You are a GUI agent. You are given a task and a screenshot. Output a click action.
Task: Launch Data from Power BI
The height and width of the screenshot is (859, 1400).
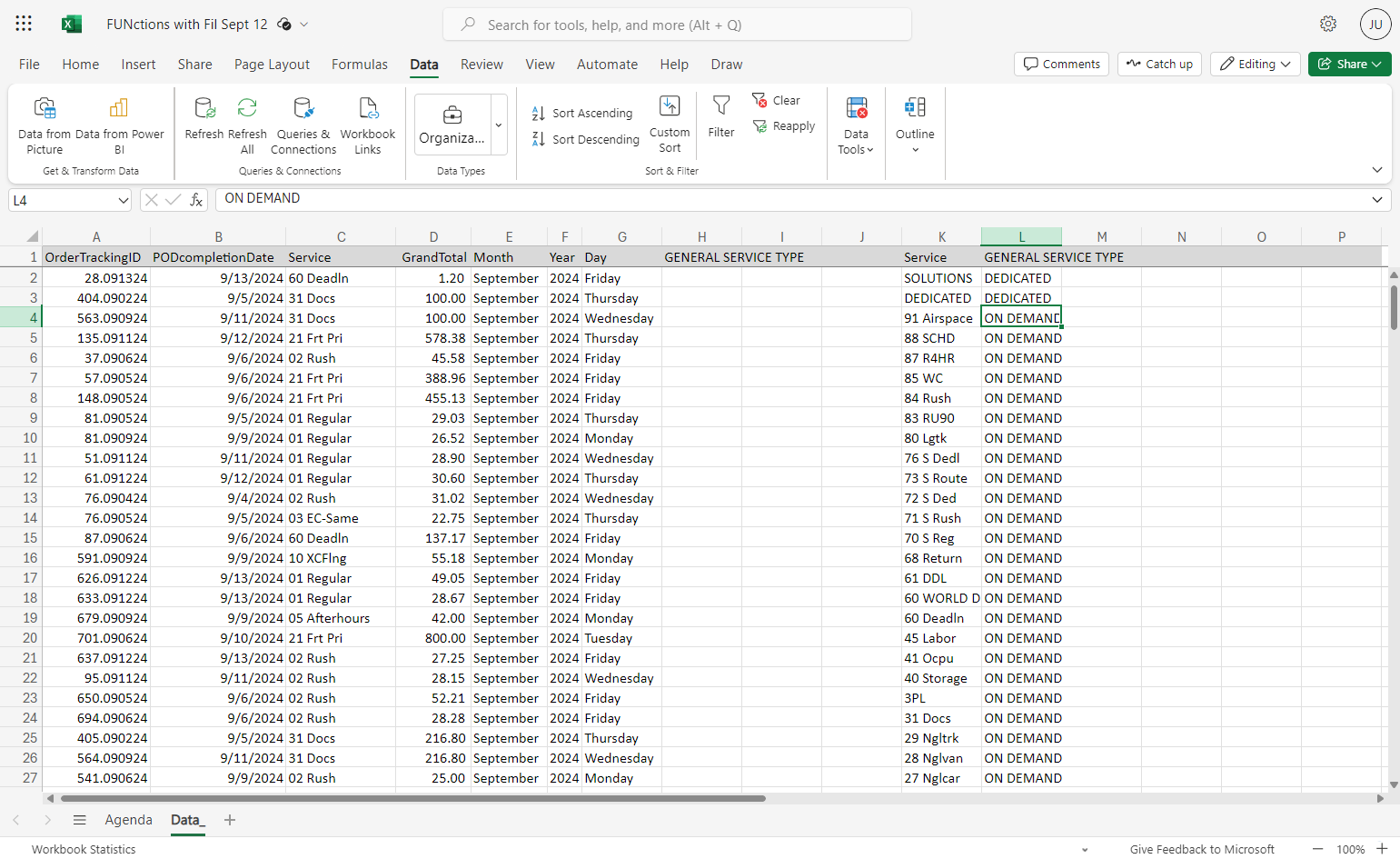[119, 125]
